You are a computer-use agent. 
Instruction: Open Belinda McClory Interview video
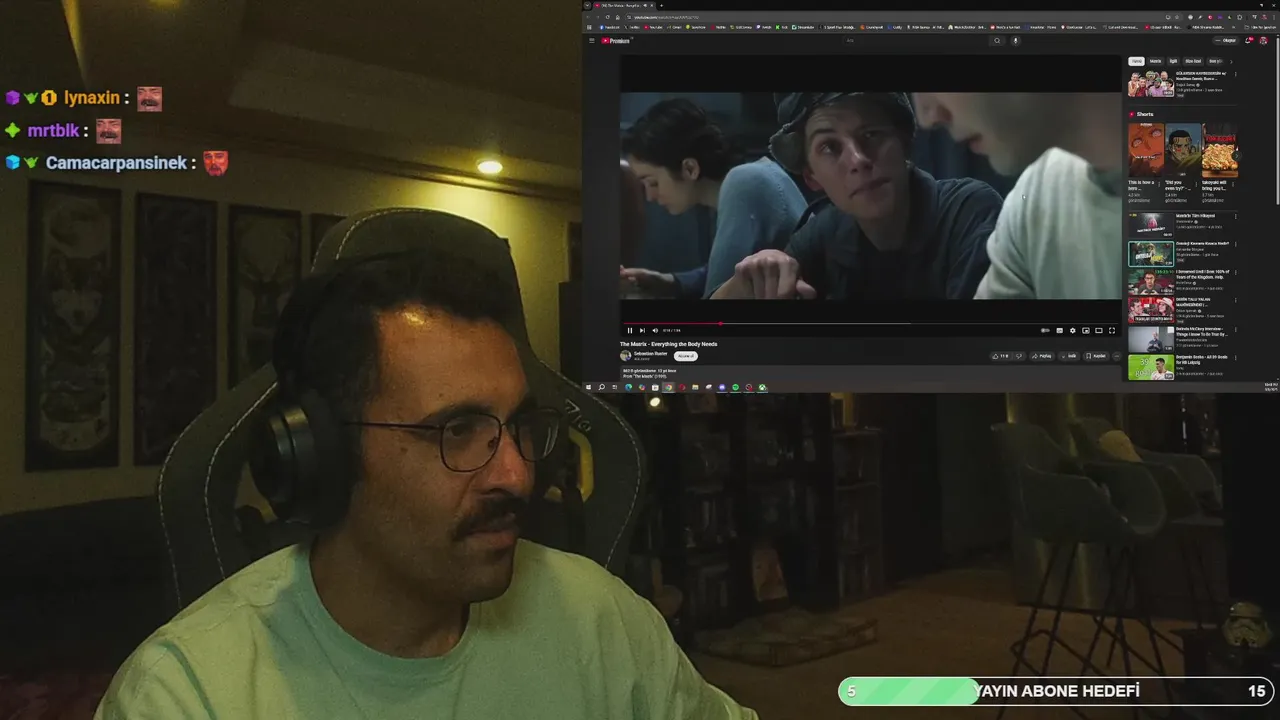point(1151,340)
